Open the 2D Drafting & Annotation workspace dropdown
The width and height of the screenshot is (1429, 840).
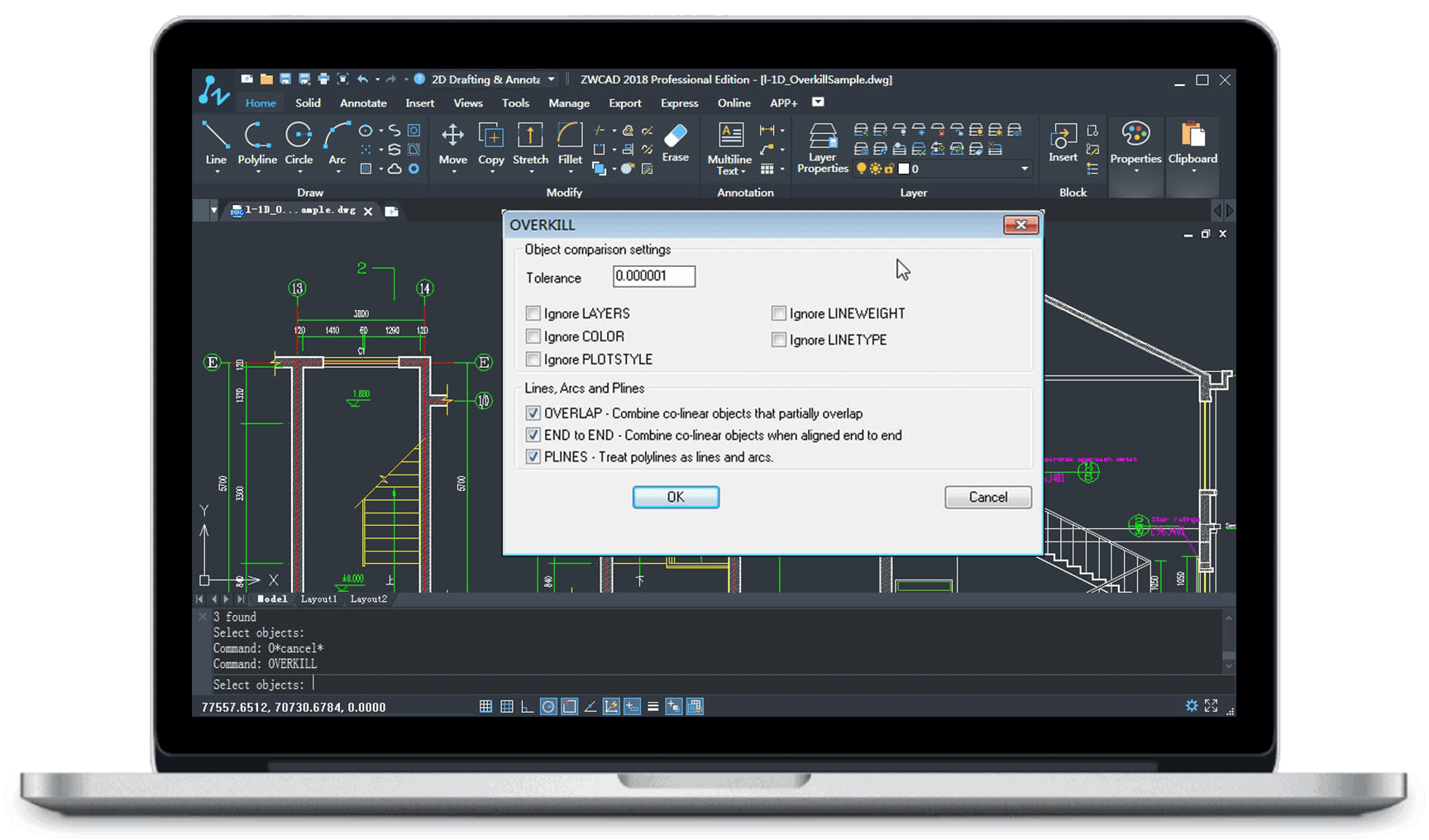[x=552, y=79]
